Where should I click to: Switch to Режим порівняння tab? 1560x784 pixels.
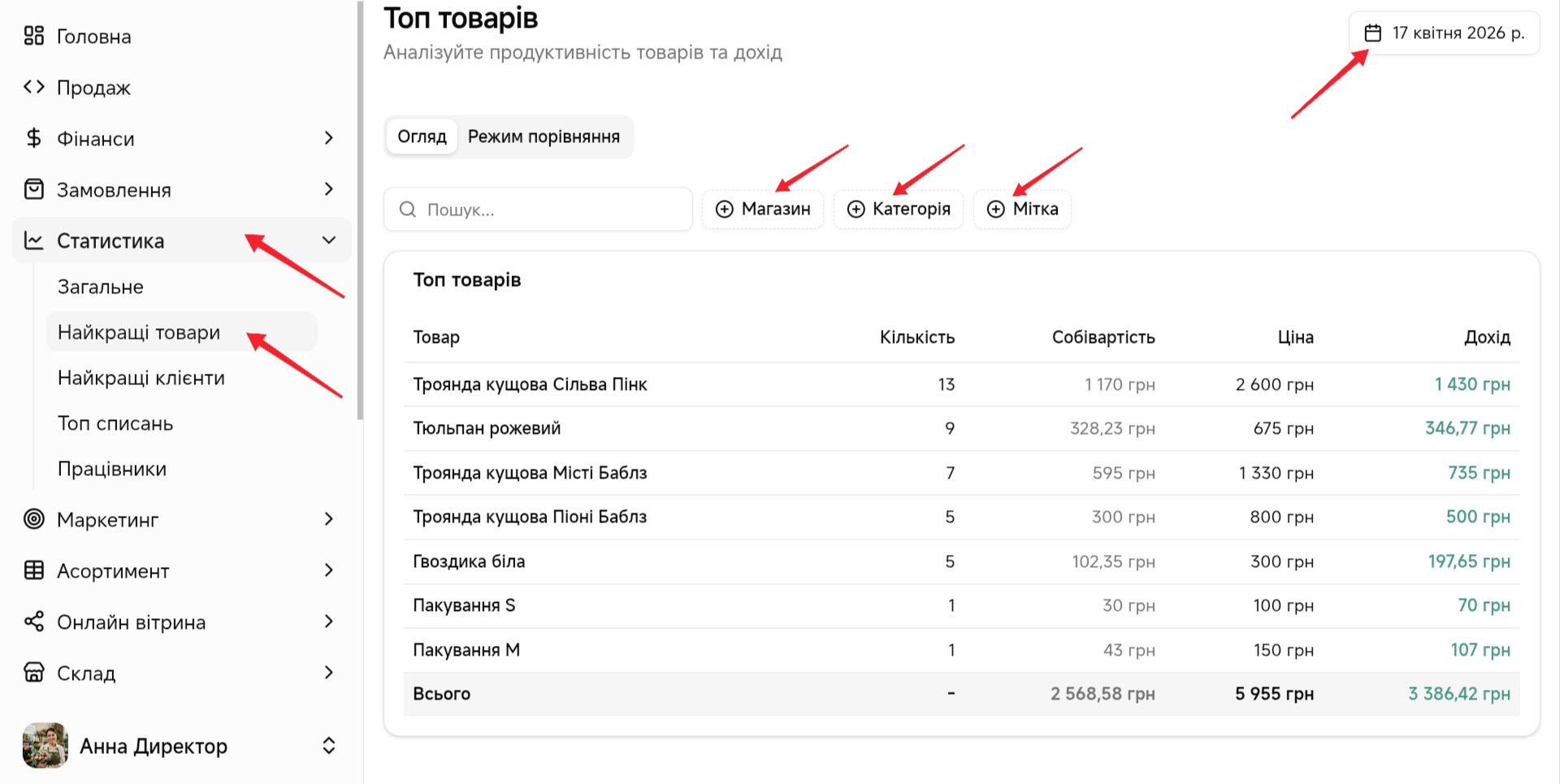(544, 136)
